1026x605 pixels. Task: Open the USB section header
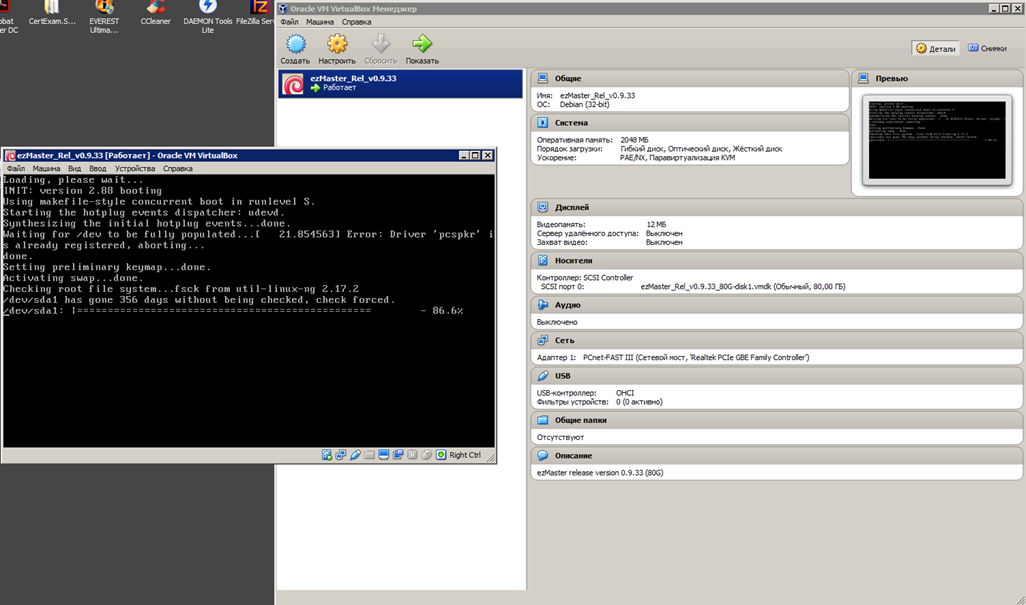tap(777, 376)
